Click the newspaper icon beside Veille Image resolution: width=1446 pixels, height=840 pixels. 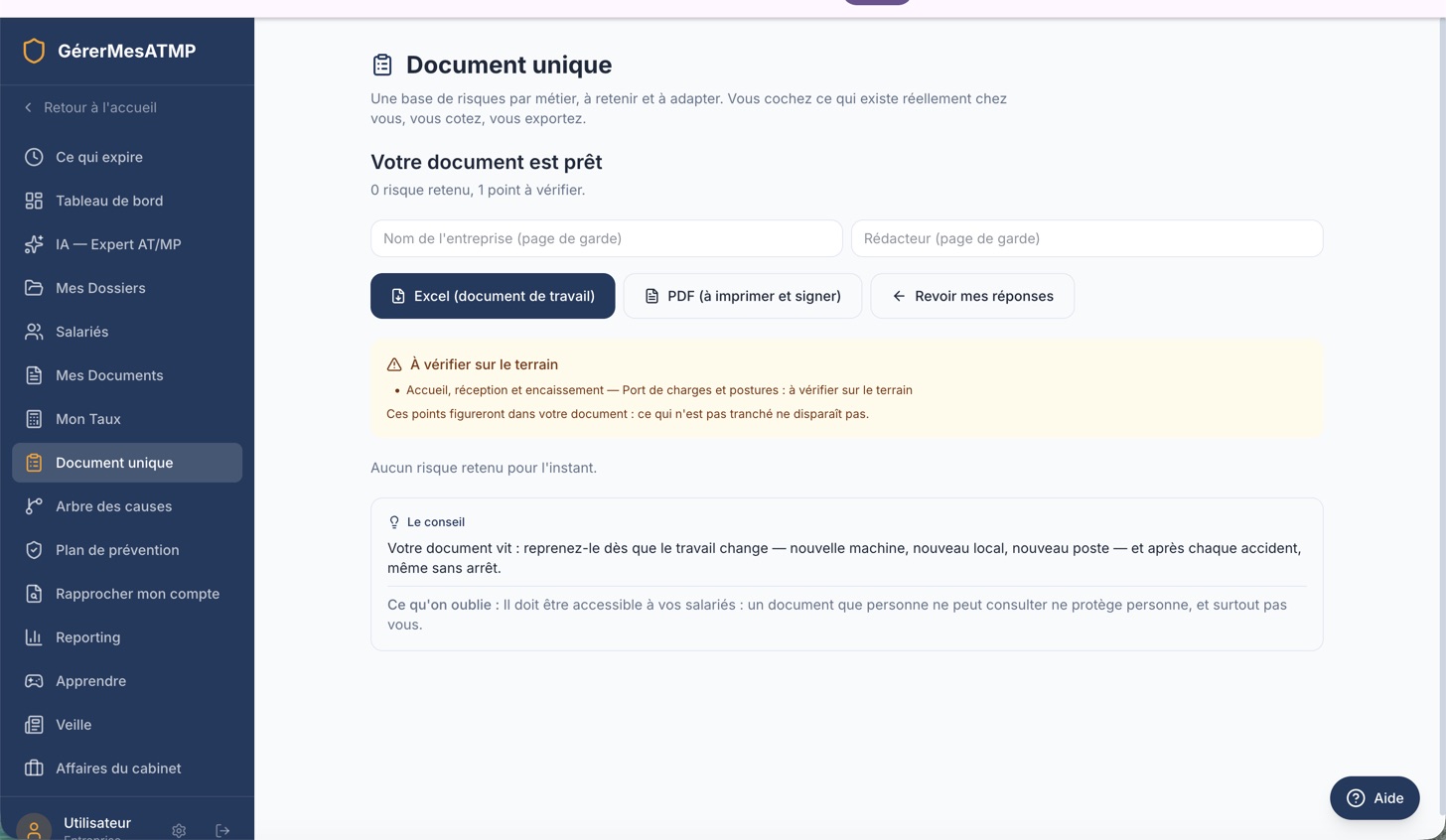click(x=34, y=725)
